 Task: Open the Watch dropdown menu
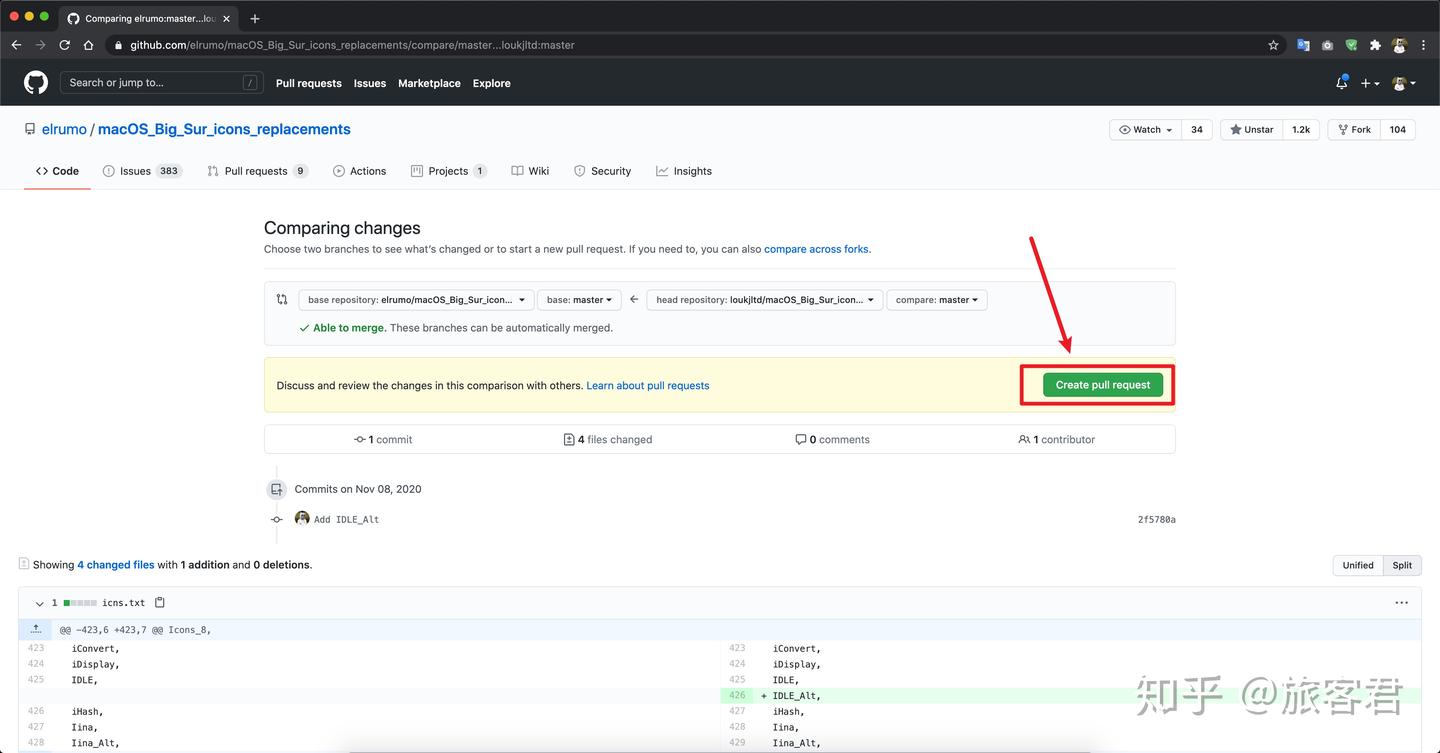1145,129
